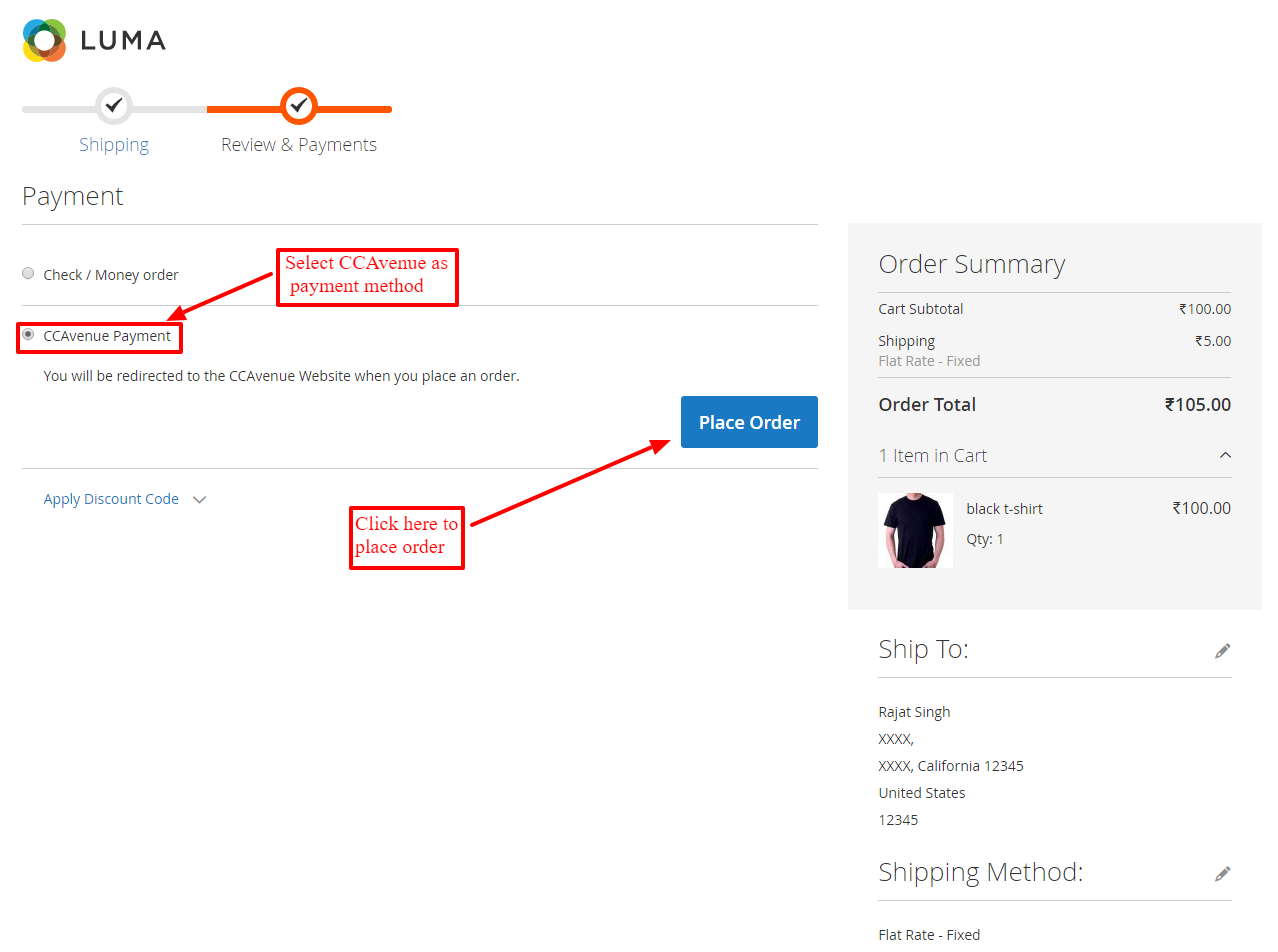Click the 1 Item in Cart title
Screen dimensions: 1278x952
click(932, 456)
